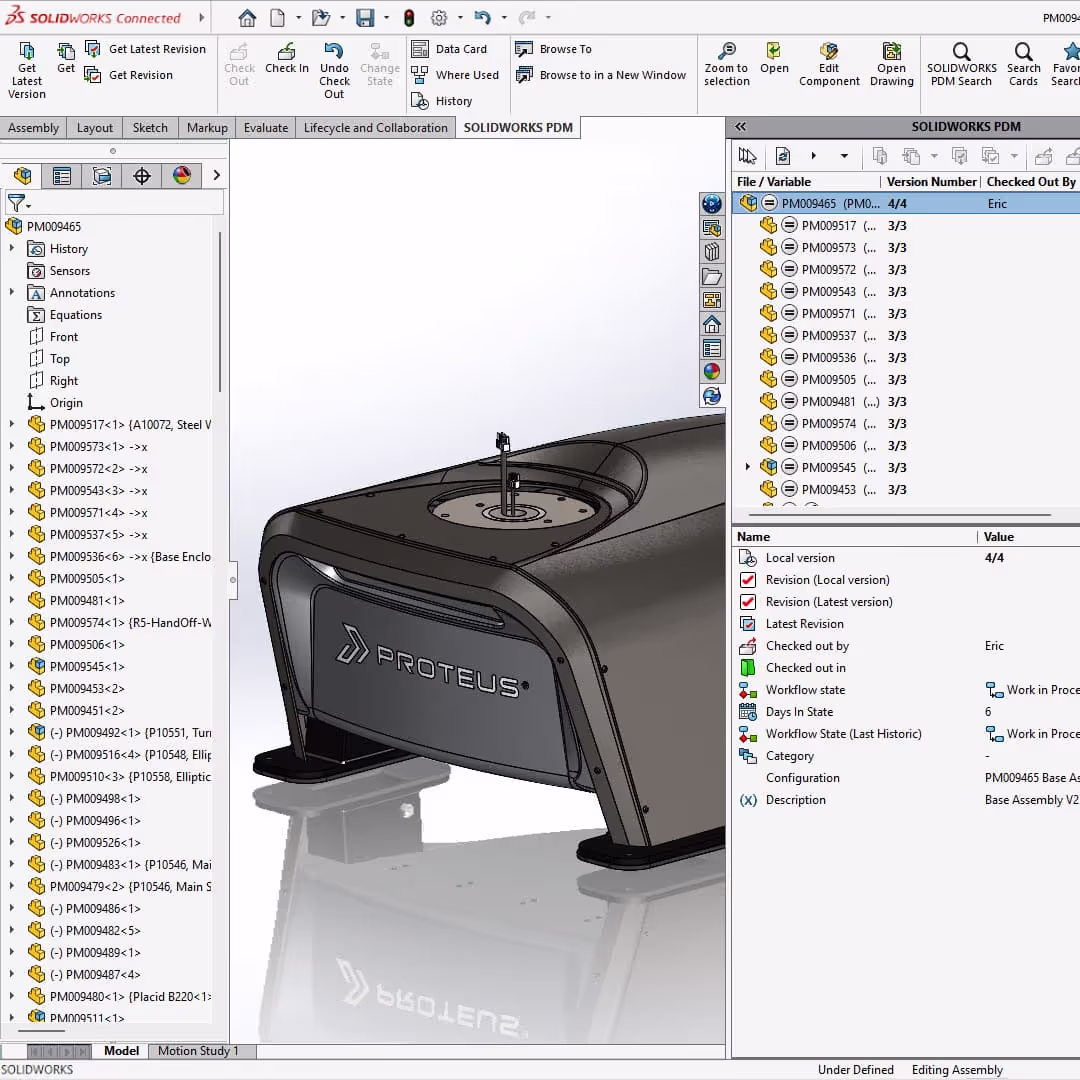Select the Front plane
Viewport: 1080px width, 1080px height.
pos(54,336)
